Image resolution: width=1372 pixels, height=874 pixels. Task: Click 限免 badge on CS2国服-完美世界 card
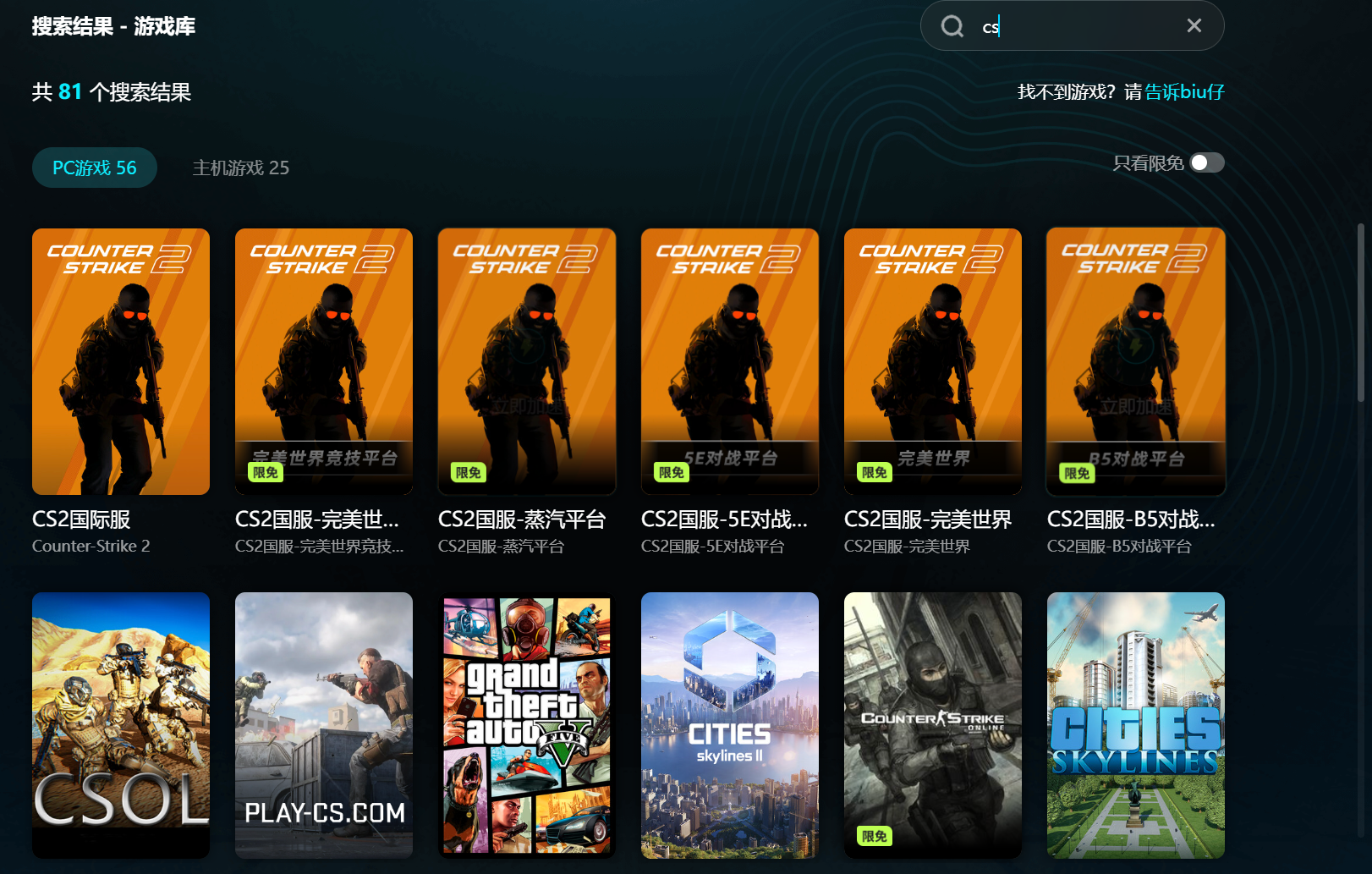[x=875, y=473]
